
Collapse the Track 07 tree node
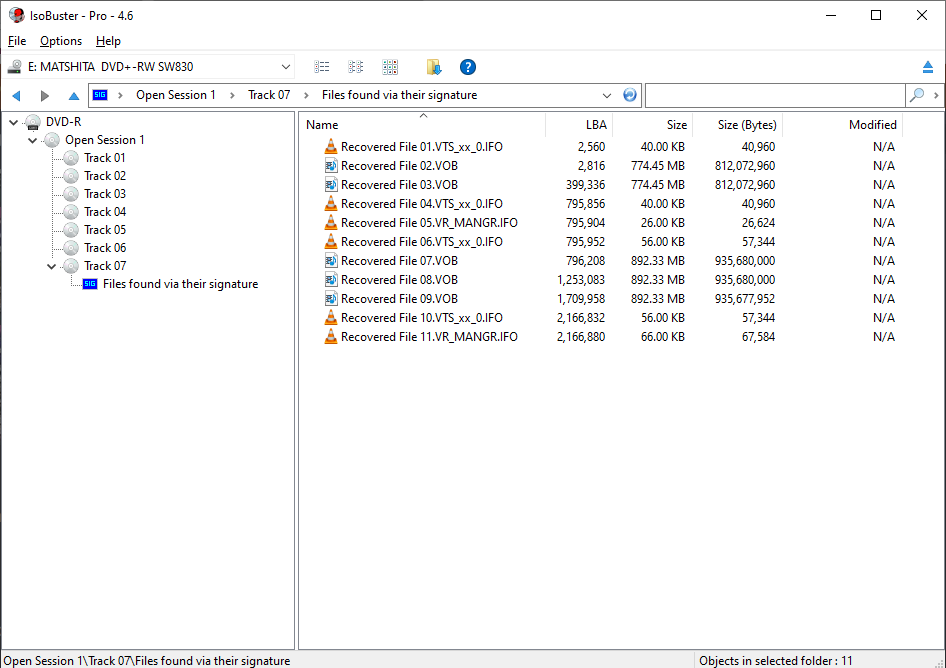tap(51, 266)
